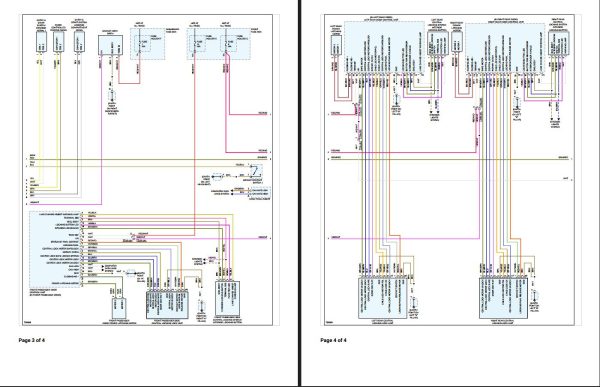The height and width of the screenshot is (387, 600).
Task: Click the 'Page 2 of 4' caption
Action: [32, 340]
